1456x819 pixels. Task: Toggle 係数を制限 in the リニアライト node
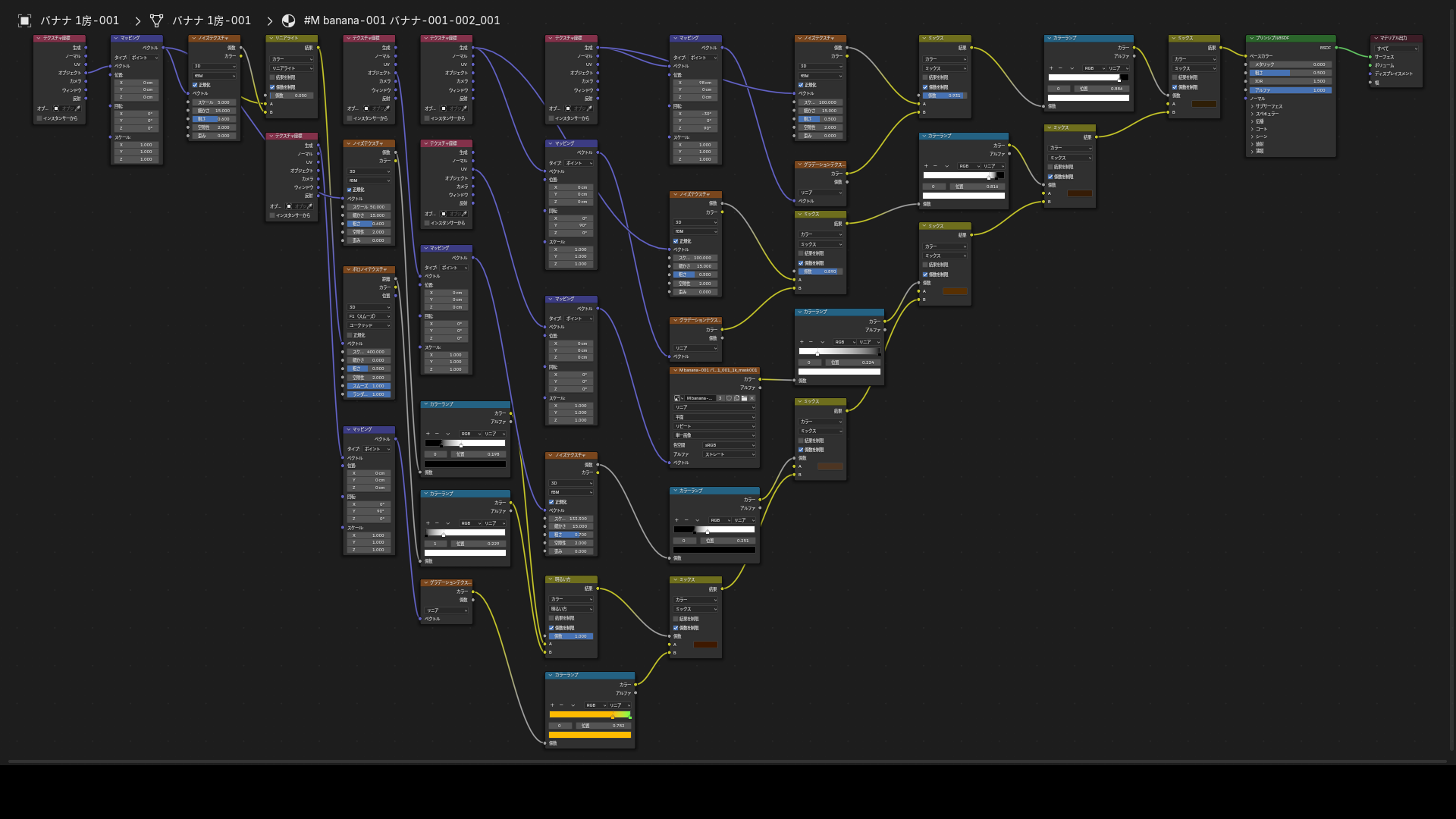[x=272, y=87]
